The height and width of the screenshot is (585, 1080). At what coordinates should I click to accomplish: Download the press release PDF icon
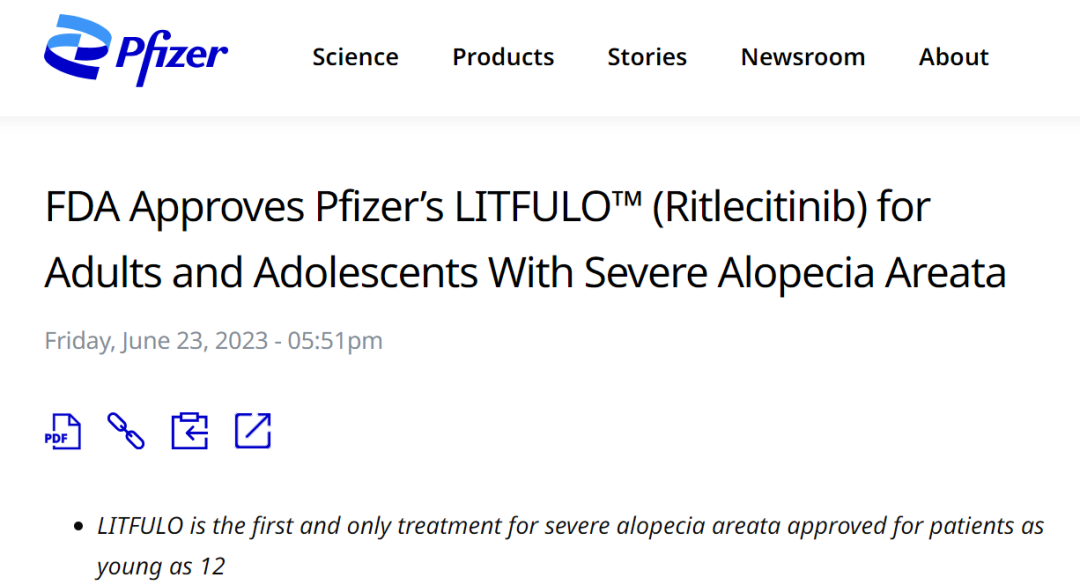(x=62, y=431)
